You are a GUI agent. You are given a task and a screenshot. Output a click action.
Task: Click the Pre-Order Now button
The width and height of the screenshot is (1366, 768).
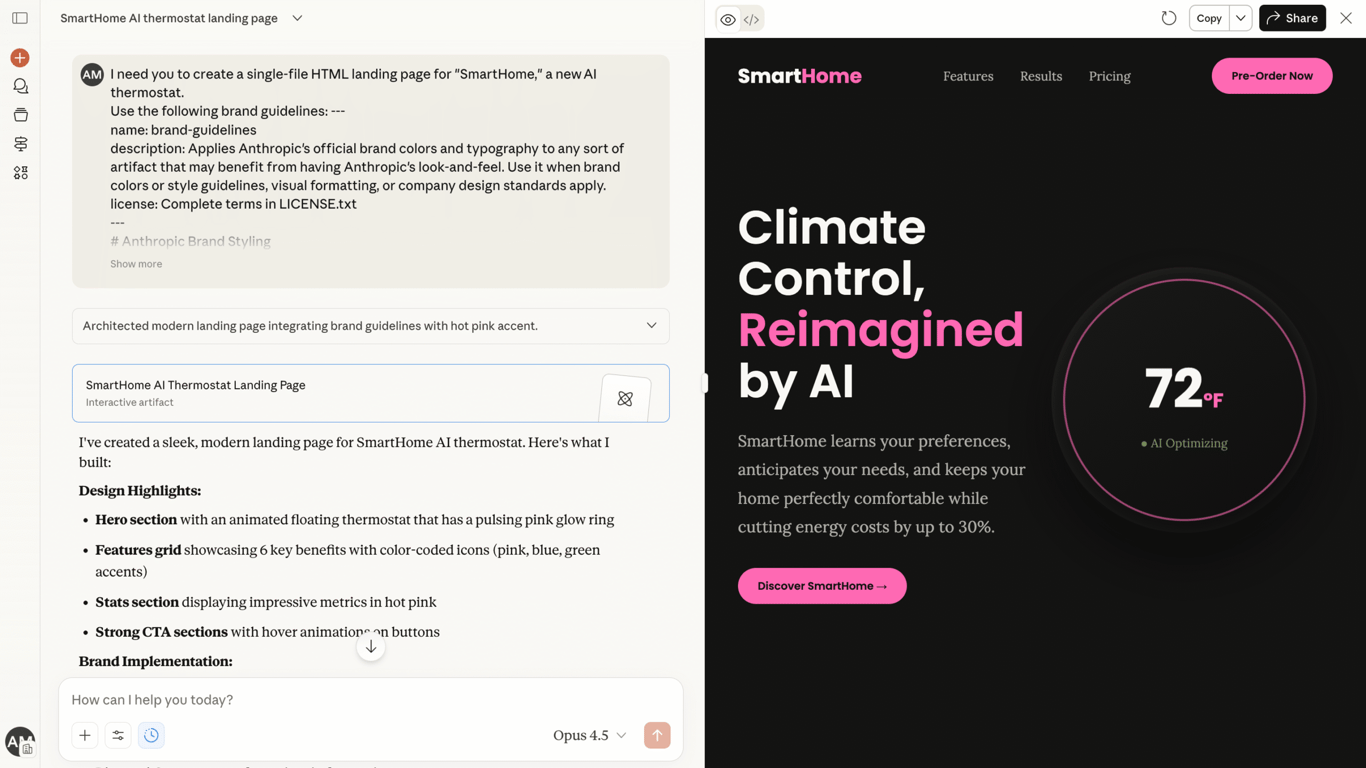(x=1271, y=75)
